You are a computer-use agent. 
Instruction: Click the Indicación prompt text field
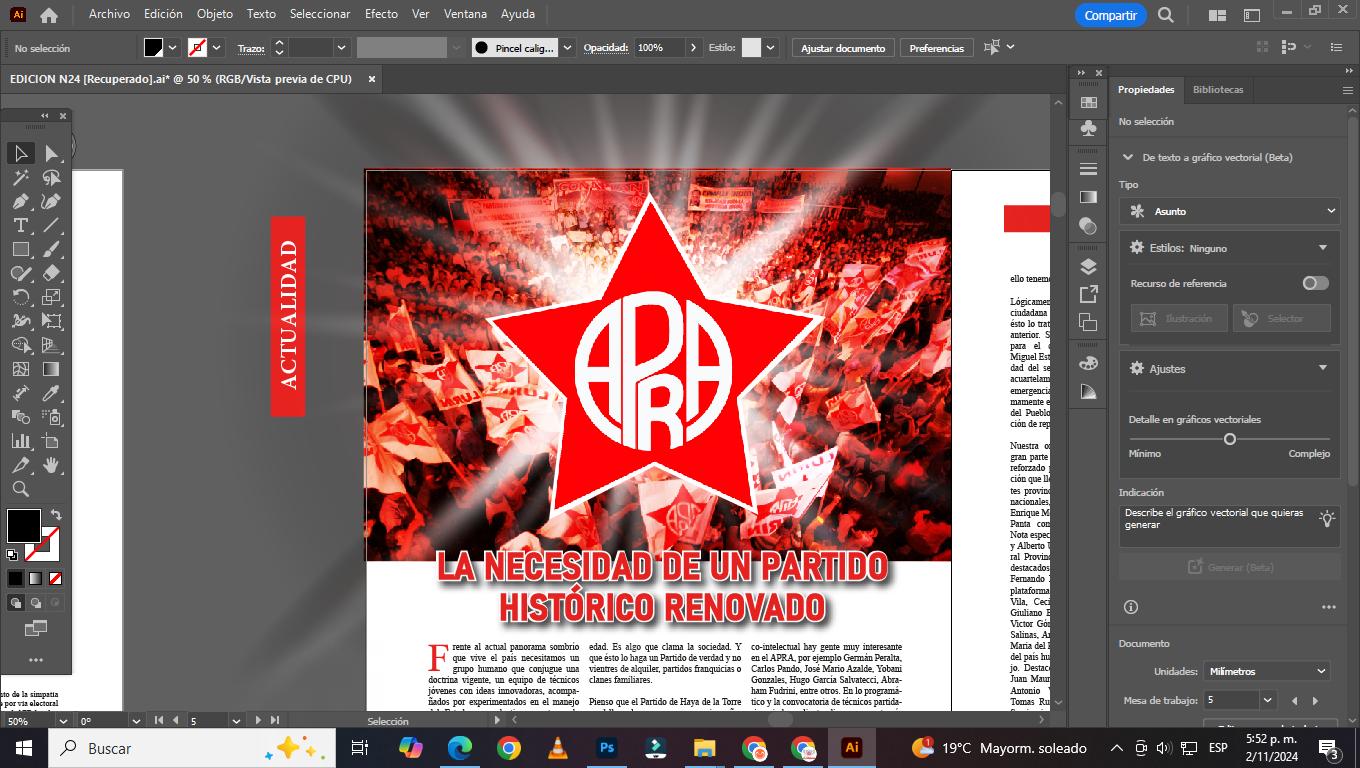(1229, 525)
